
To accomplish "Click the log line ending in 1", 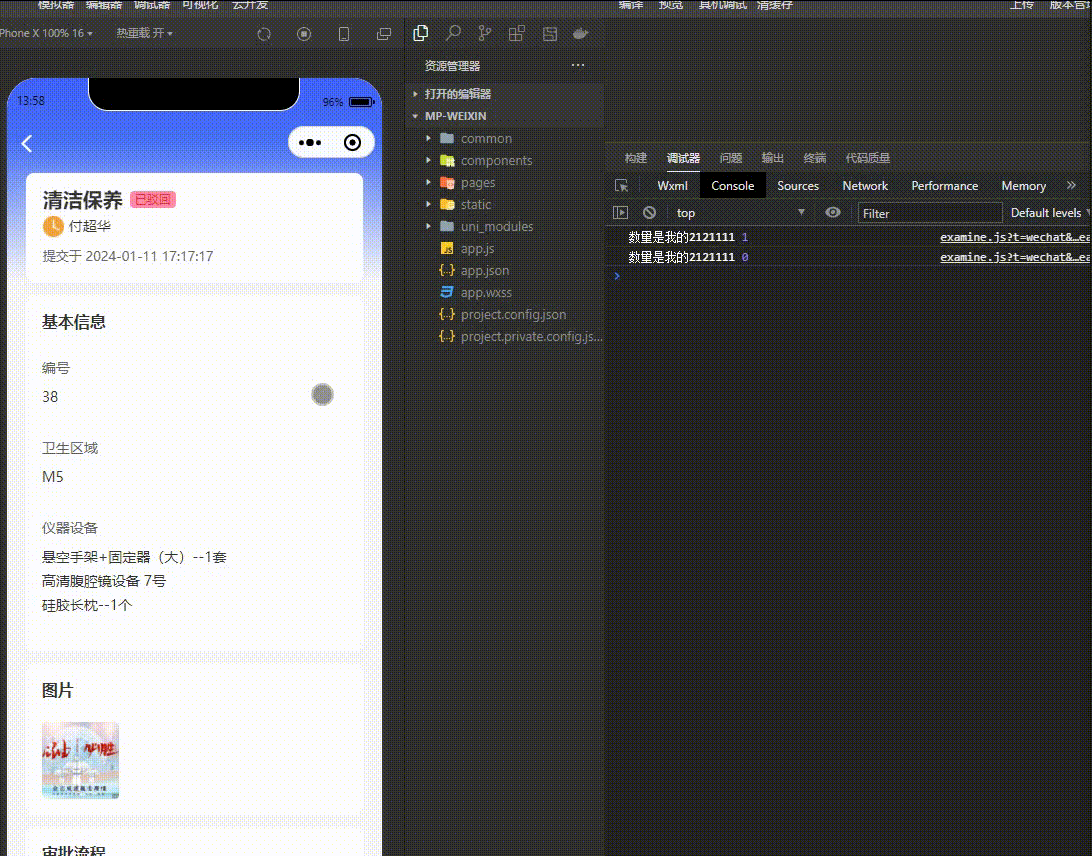I will click(688, 238).
